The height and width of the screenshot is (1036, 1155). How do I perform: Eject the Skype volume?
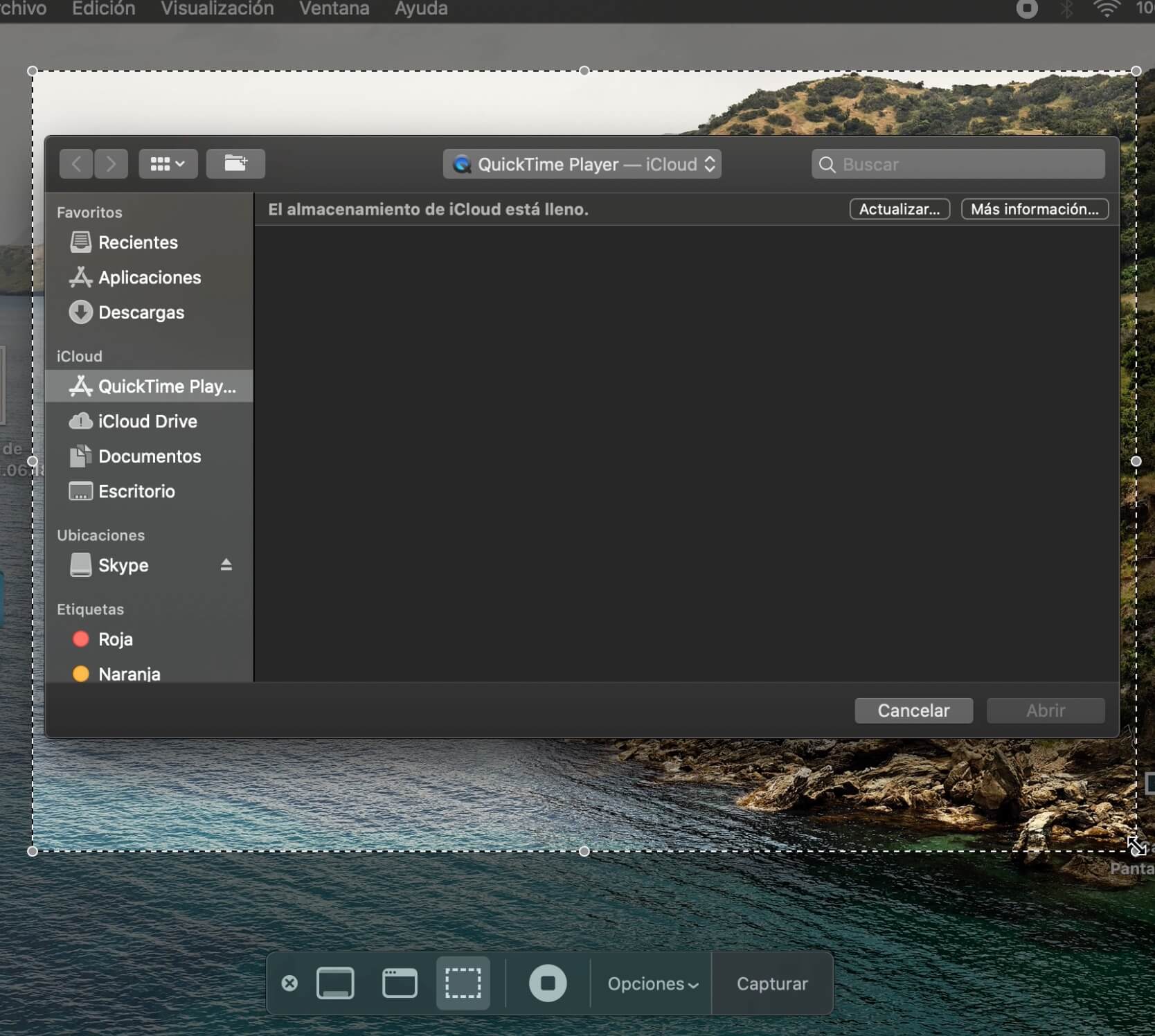coord(226,565)
